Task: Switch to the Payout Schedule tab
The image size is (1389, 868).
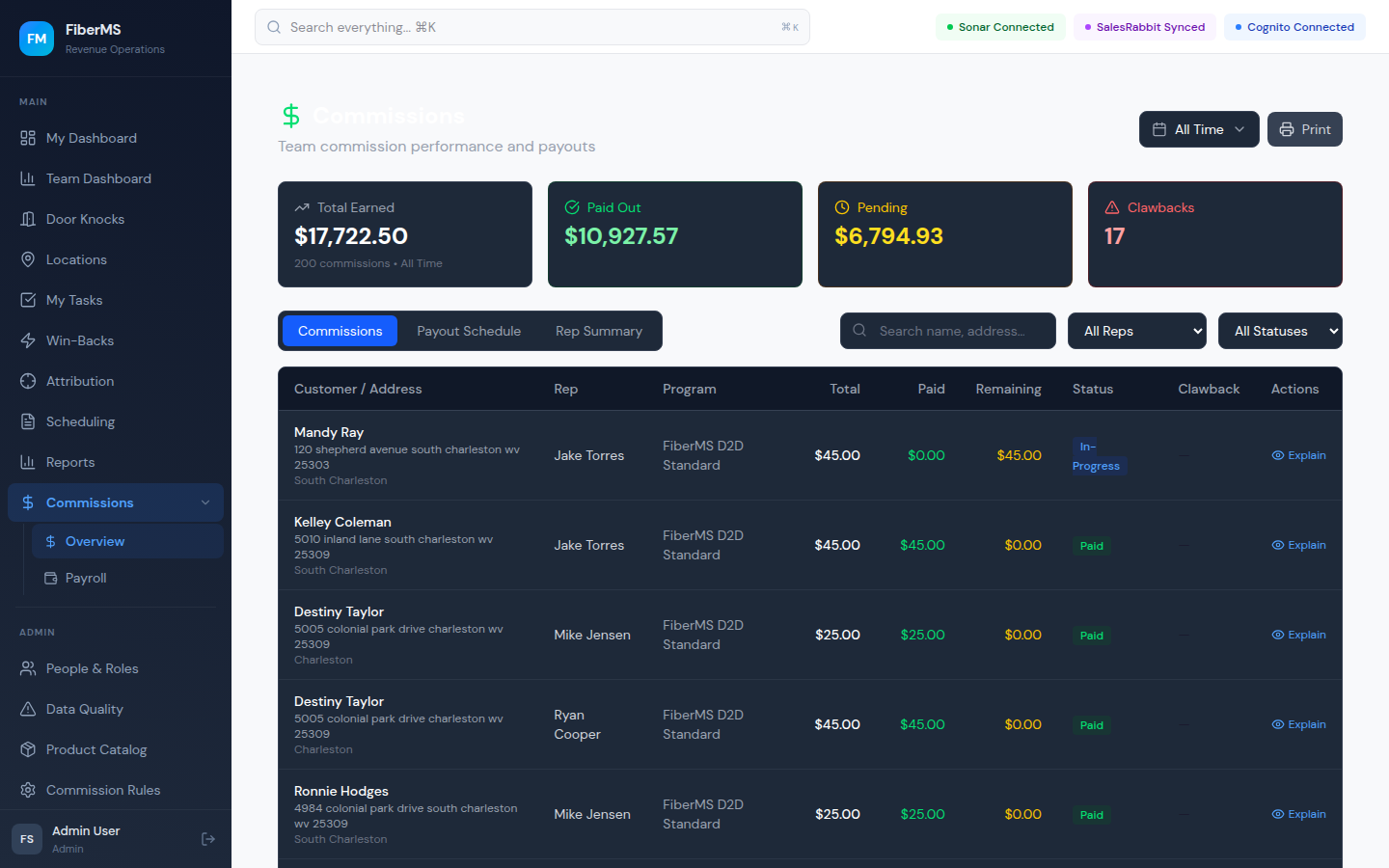Action: (469, 331)
